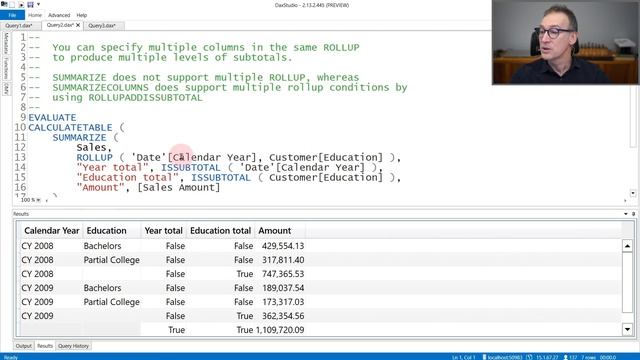Switch to the Home ribbon tab
The width and height of the screenshot is (640, 360).
[x=35, y=15]
